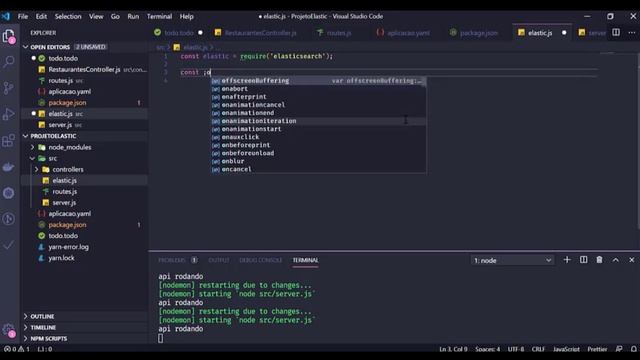Expand the Timeline section
Screen dimensions: 640x360
click(84, 327)
